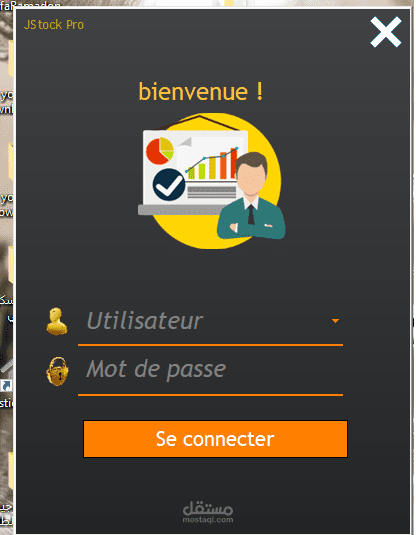416x535 pixels.
Task: Open the Utilisateur combo box field
Action: pyautogui.click(x=210, y=321)
